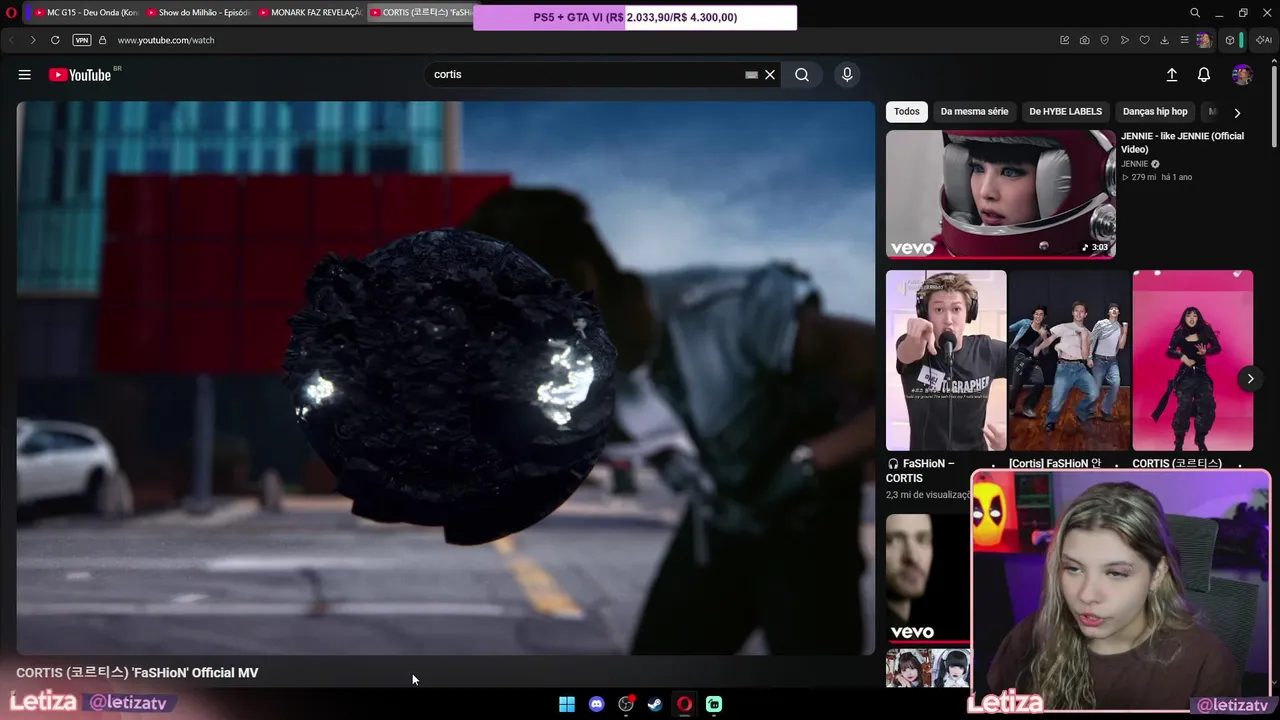Open Short with pink background dancer
The height and width of the screenshot is (720, 1280).
pos(1193,360)
